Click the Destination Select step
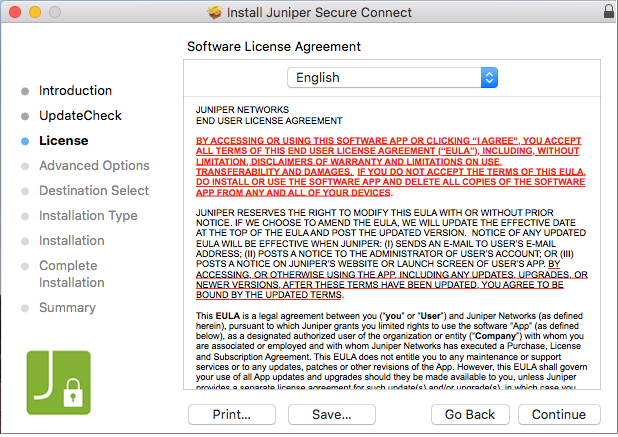Image resolution: width=618 pixels, height=437 pixels. click(94, 190)
